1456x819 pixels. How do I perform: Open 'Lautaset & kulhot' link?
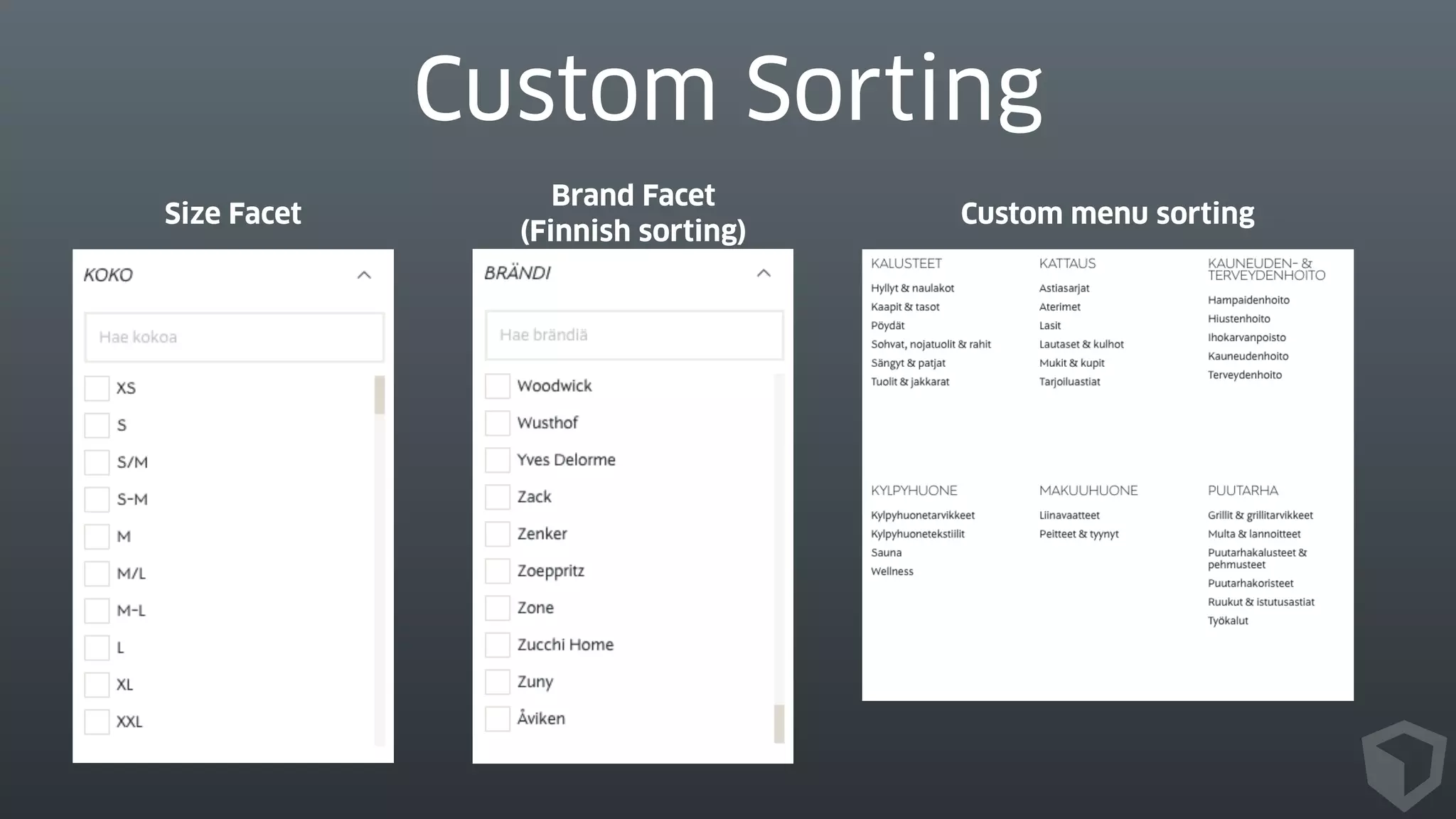tap(1081, 344)
